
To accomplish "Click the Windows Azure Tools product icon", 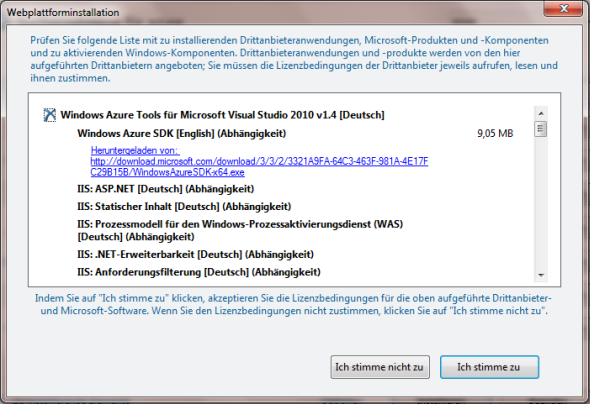I will tap(50, 115).
